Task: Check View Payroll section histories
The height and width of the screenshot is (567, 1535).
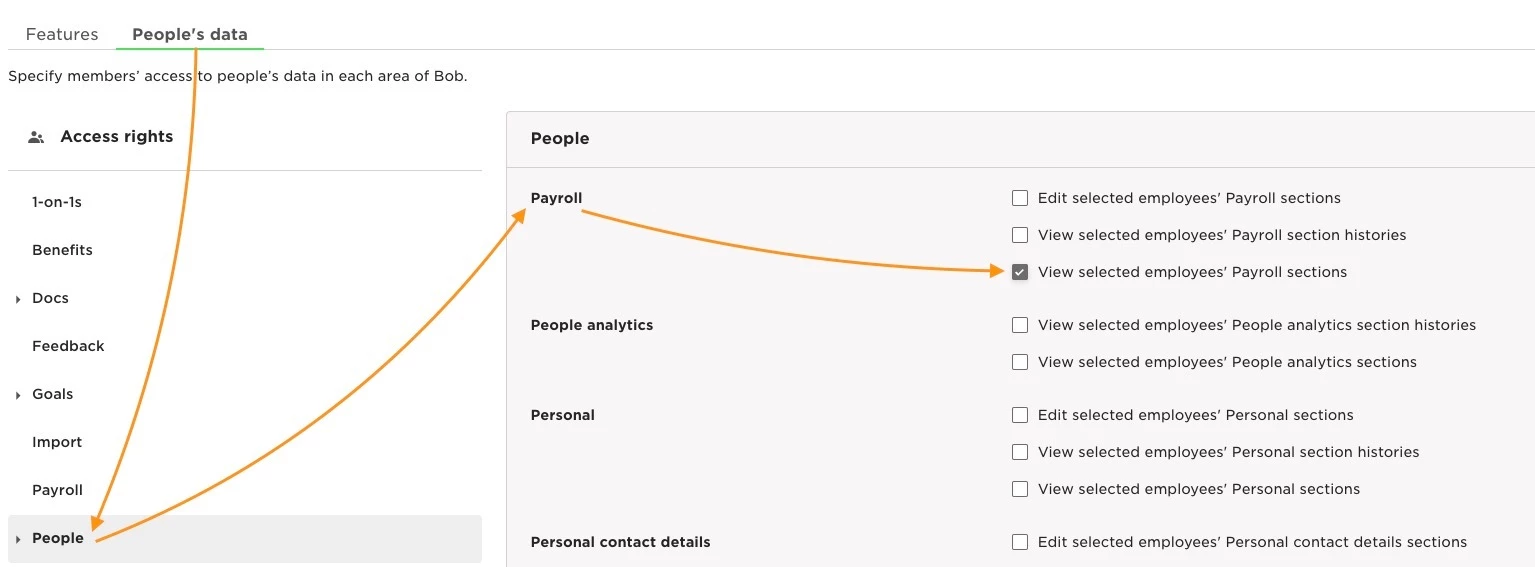Action: pos(1020,235)
